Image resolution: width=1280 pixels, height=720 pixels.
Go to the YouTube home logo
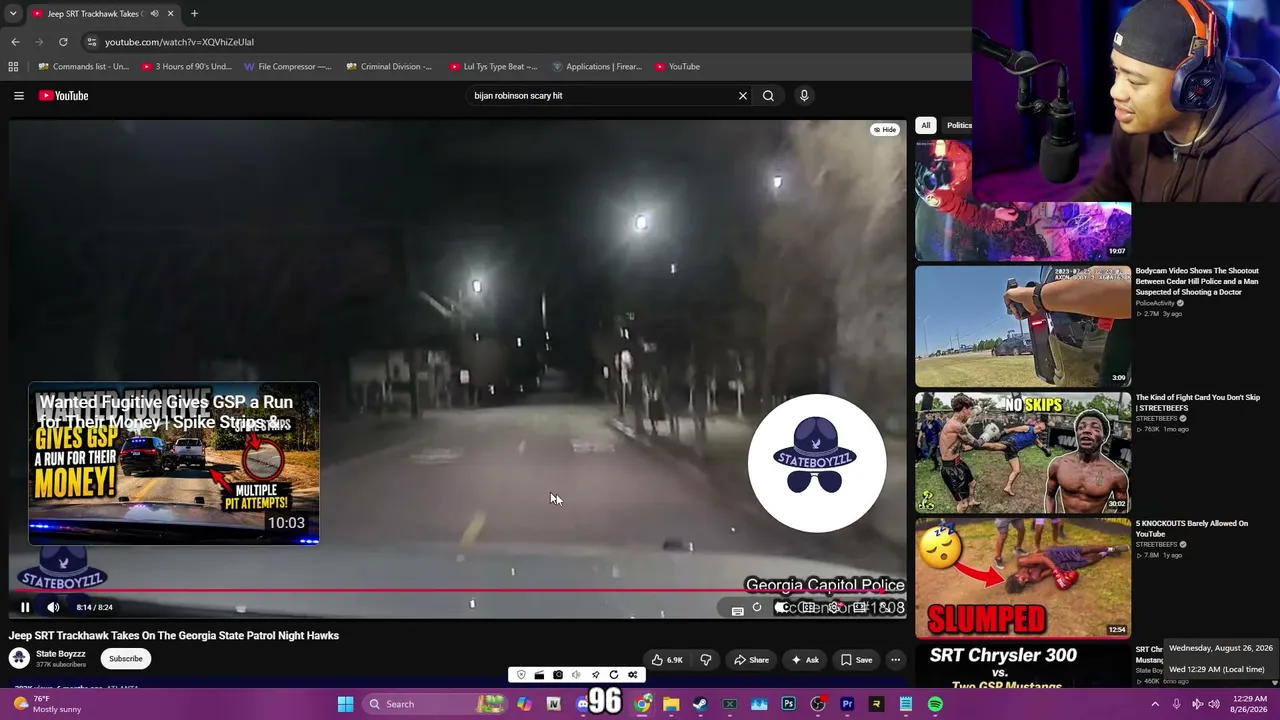pyautogui.click(x=64, y=96)
